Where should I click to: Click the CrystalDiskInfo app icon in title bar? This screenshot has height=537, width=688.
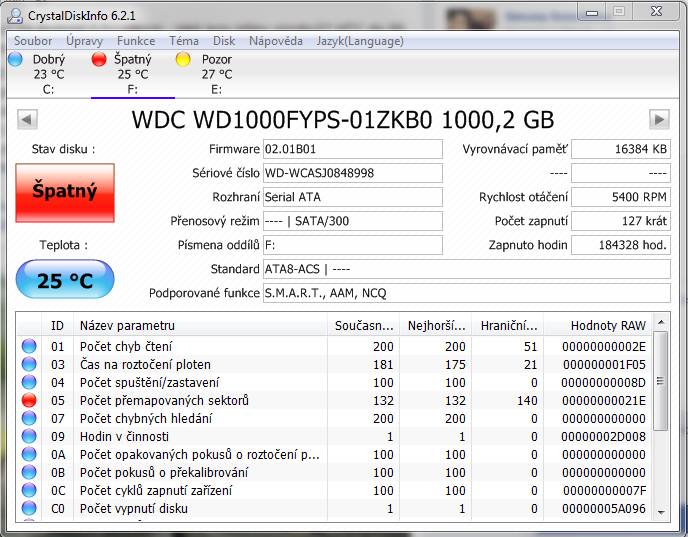tap(15, 16)
